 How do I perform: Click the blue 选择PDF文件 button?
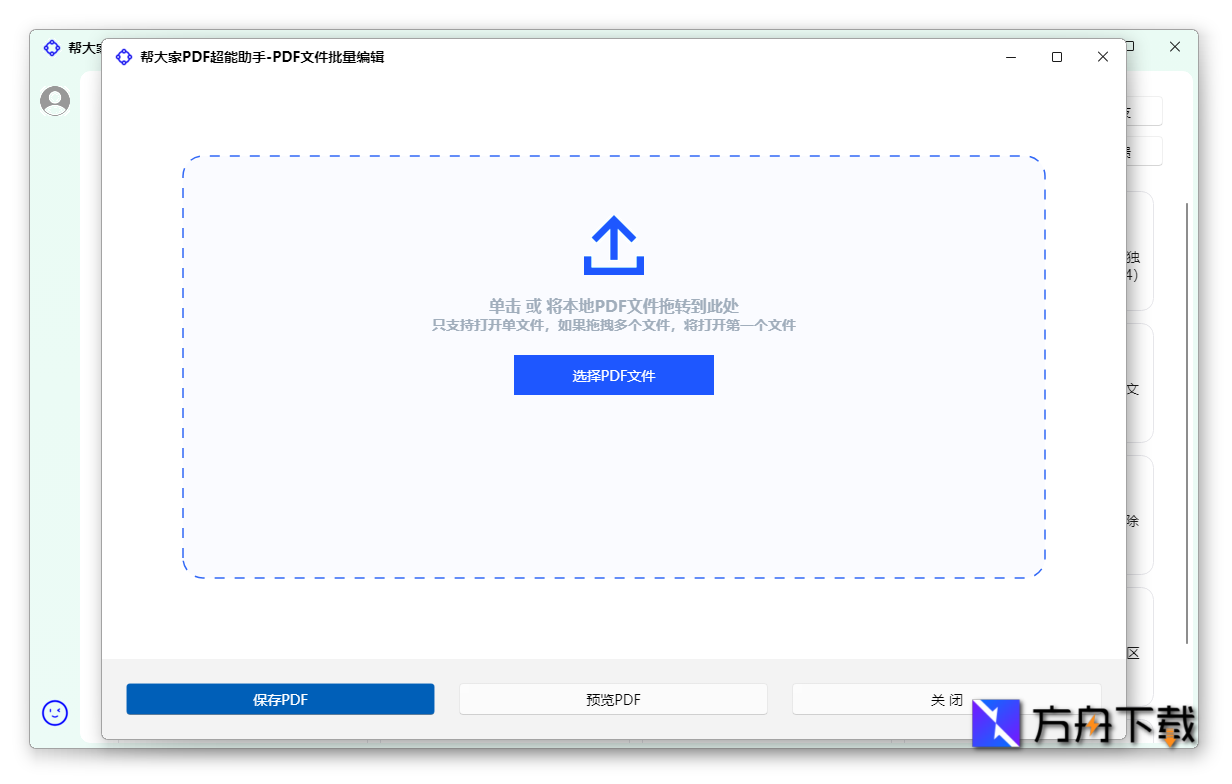[613, 375]
